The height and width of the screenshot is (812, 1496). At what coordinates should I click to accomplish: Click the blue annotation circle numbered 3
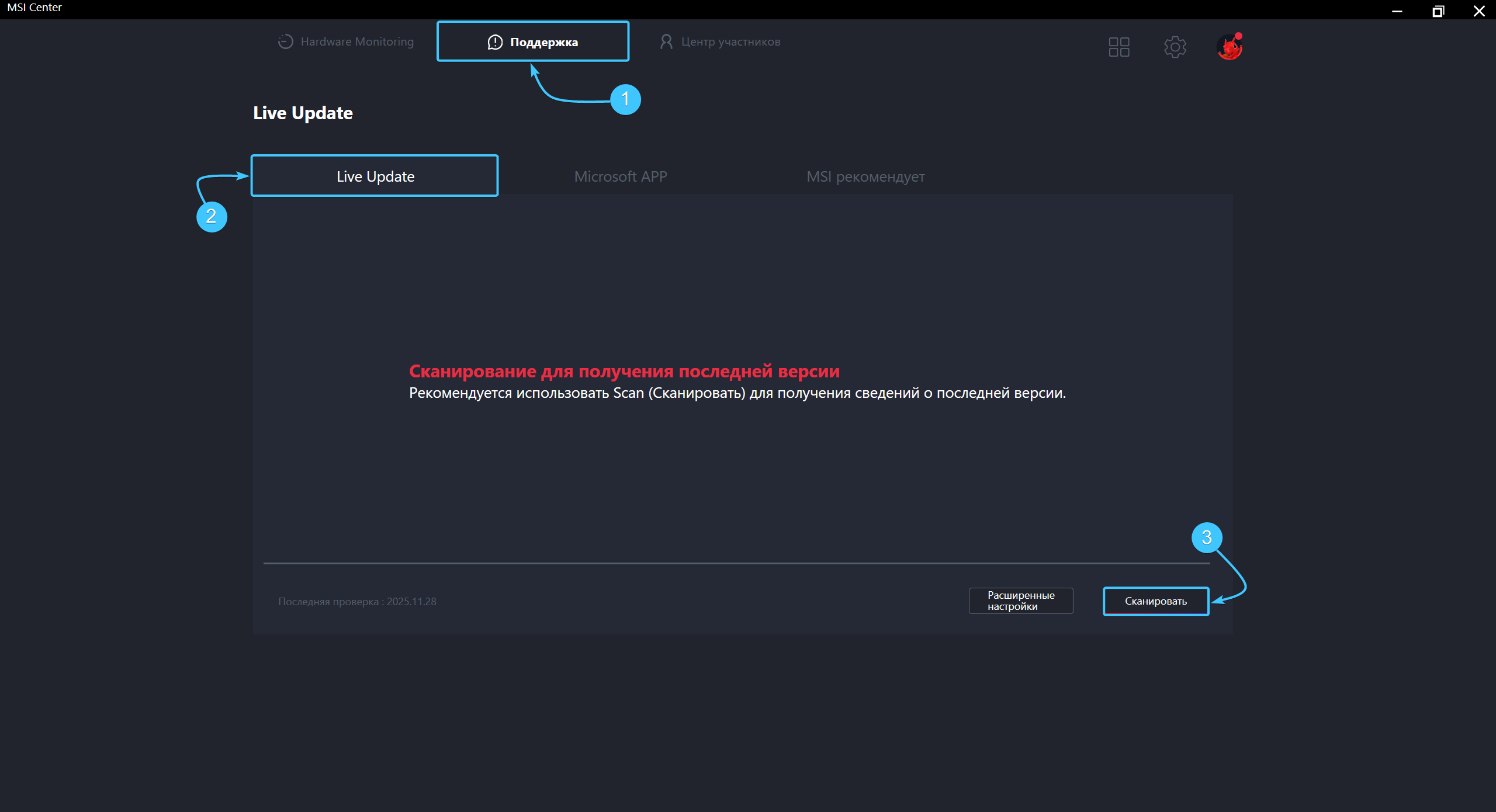[x=1207, y=537]
